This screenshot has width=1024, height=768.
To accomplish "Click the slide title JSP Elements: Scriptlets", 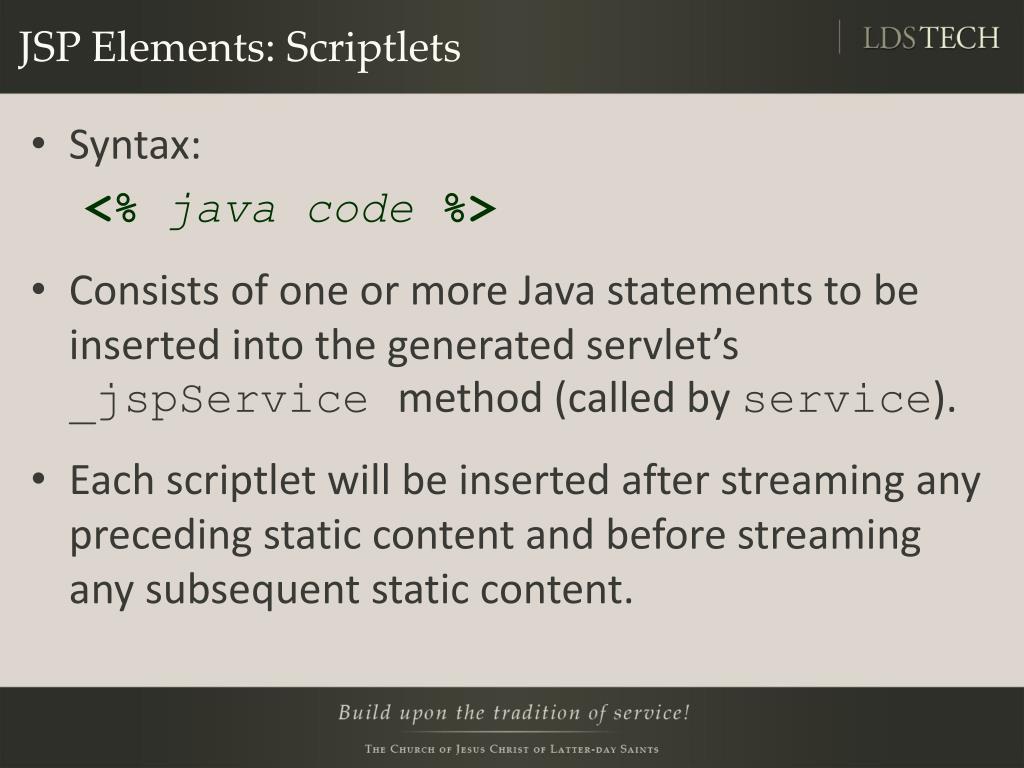I will coord(239,48).
